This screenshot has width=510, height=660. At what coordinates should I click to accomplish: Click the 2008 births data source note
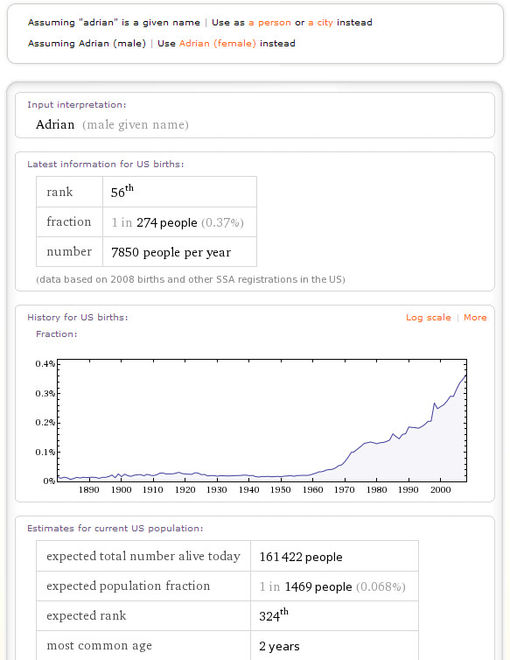[x=191, y=279]
